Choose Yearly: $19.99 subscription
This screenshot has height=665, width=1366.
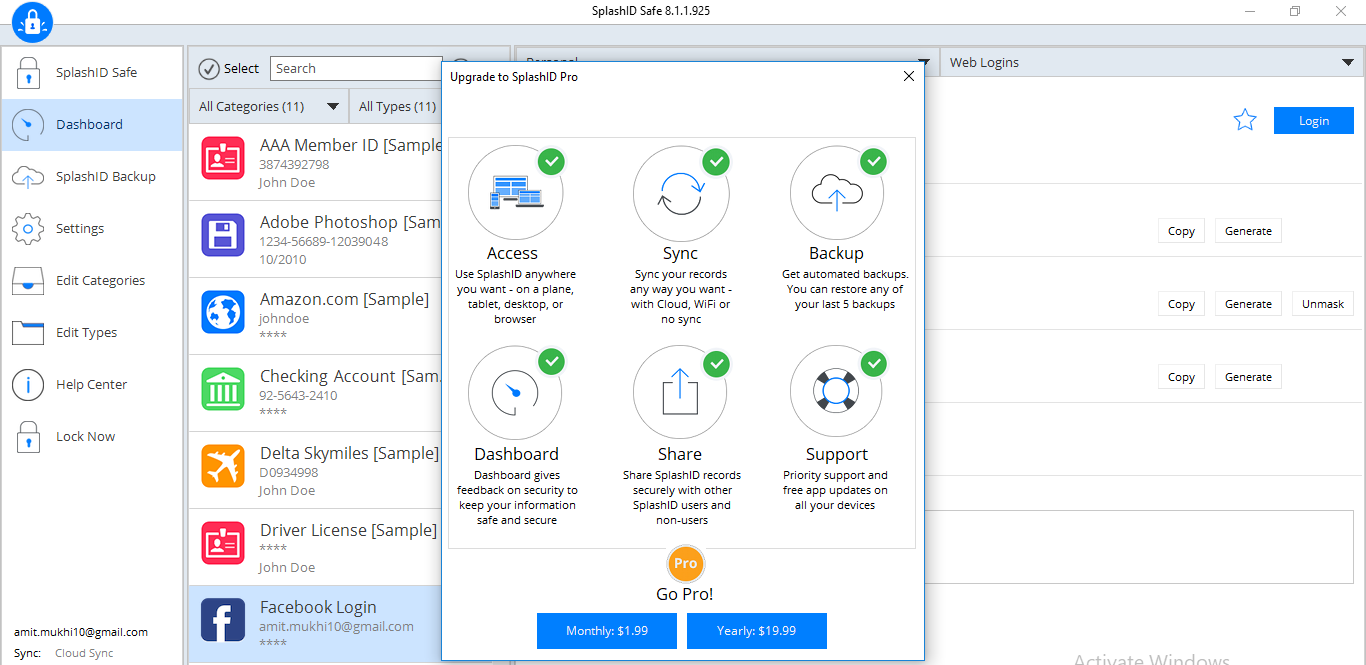pos(757,631)
